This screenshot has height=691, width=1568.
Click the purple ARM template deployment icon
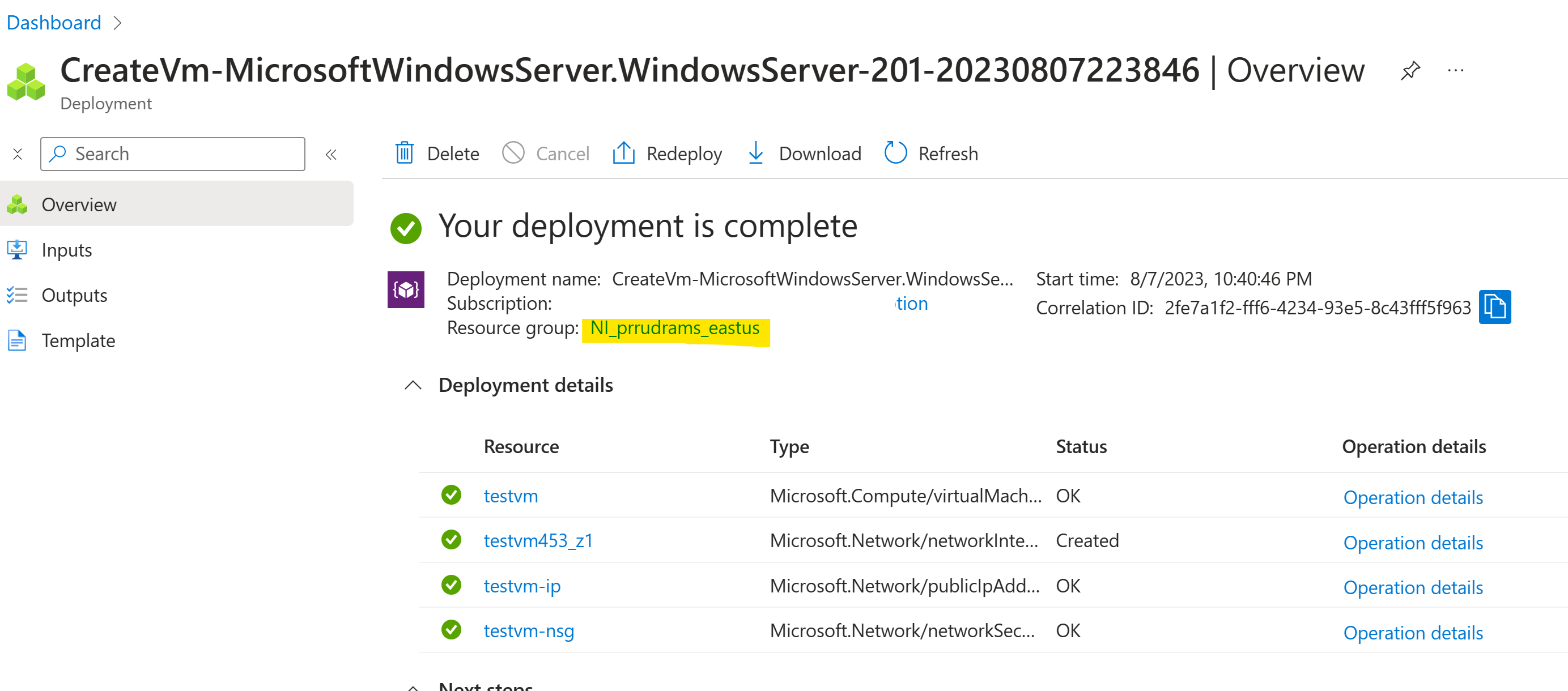pos(406,289)
